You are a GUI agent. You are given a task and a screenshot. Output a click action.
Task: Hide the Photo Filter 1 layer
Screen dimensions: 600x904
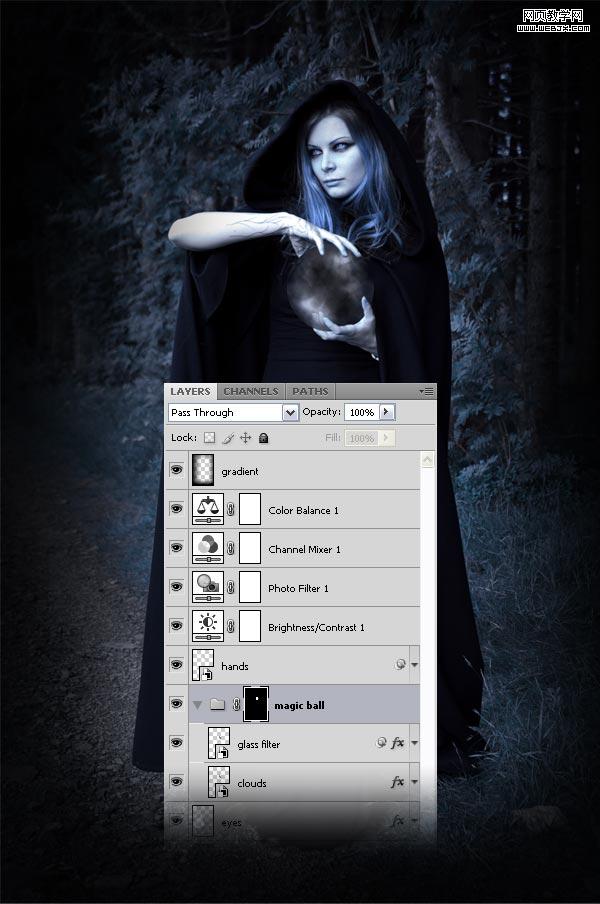click(176, 586)
